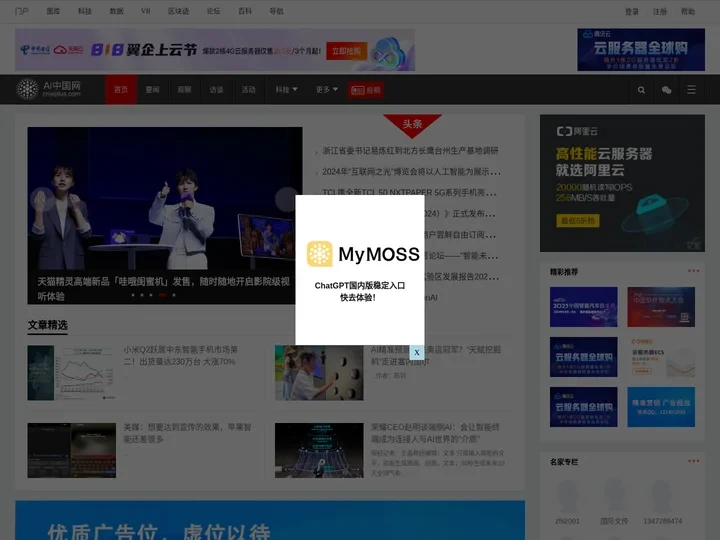Viewport: 720px width, 540px height.
Task: Go to next carousel slide arrow
Action: pyautogui.click(x=286, y=199)
